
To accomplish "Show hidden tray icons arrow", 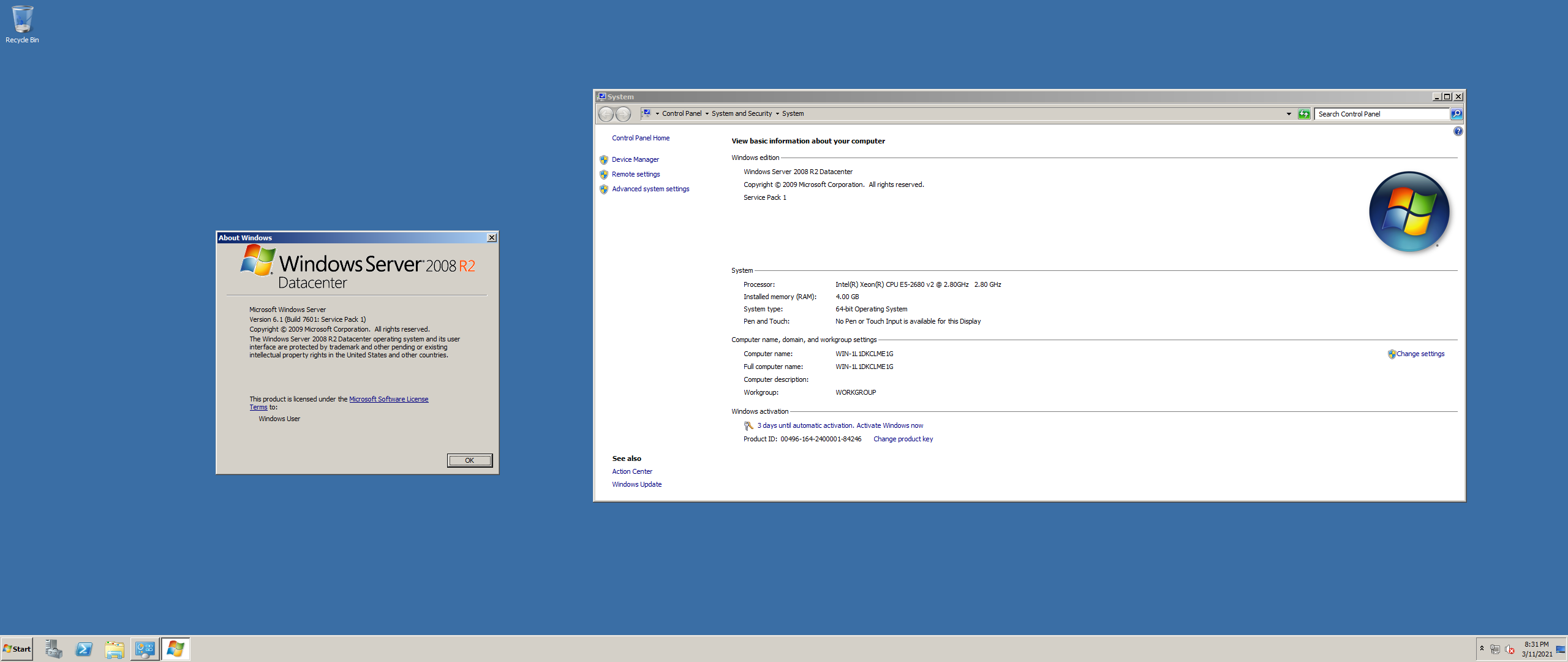I will [1482, 649].
